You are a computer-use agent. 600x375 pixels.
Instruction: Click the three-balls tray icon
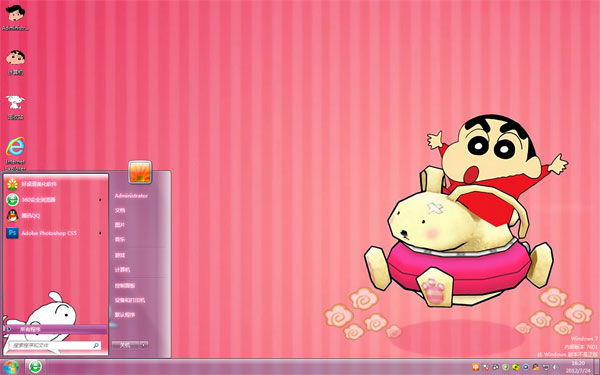tap(496, 367)
